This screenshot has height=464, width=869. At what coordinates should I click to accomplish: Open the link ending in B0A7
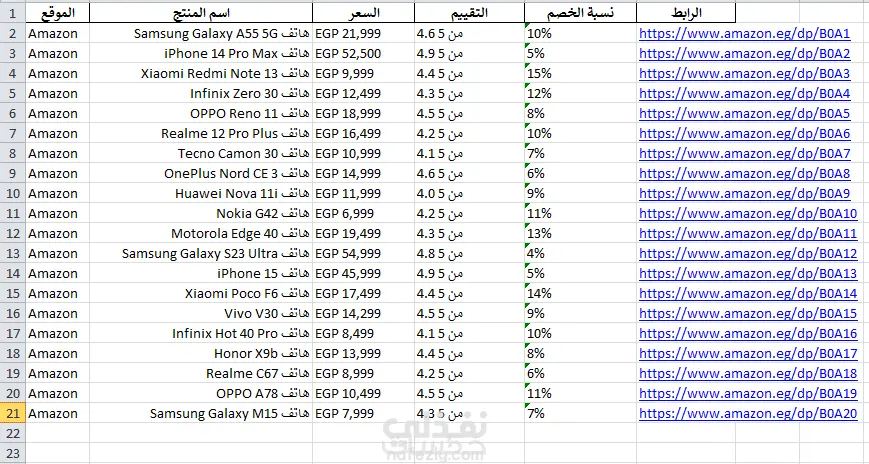(x=743, y=153)
